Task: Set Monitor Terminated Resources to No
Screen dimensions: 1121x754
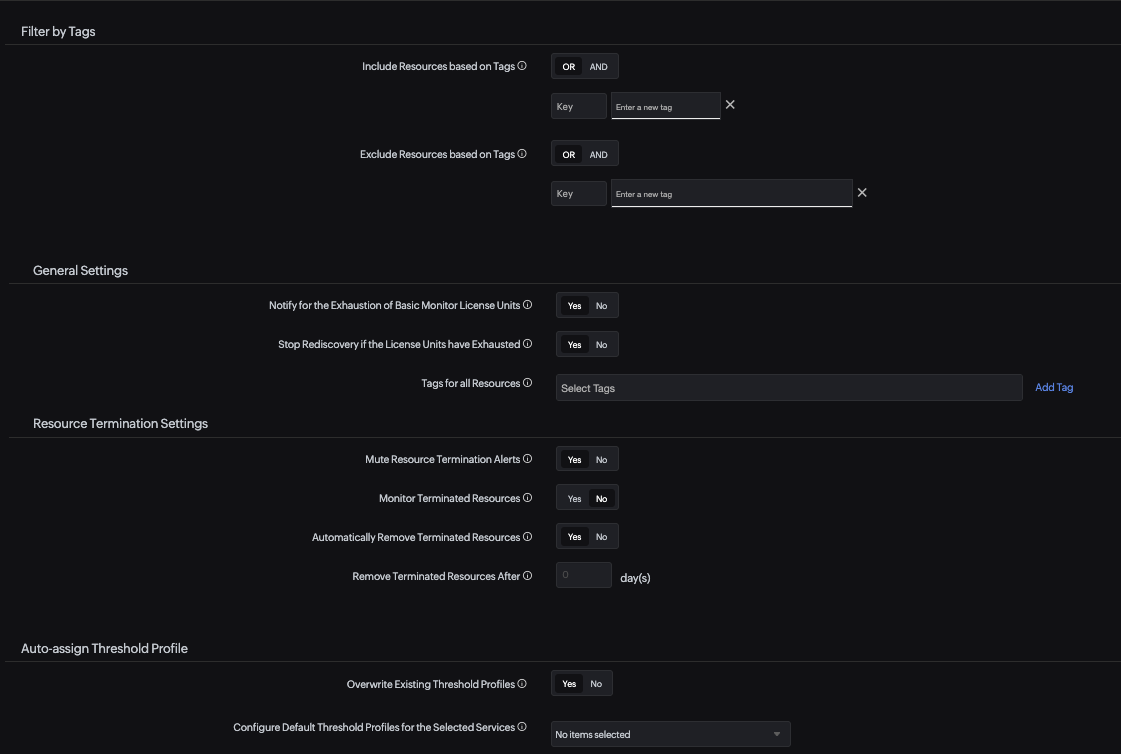Action: tap(601, 497)
